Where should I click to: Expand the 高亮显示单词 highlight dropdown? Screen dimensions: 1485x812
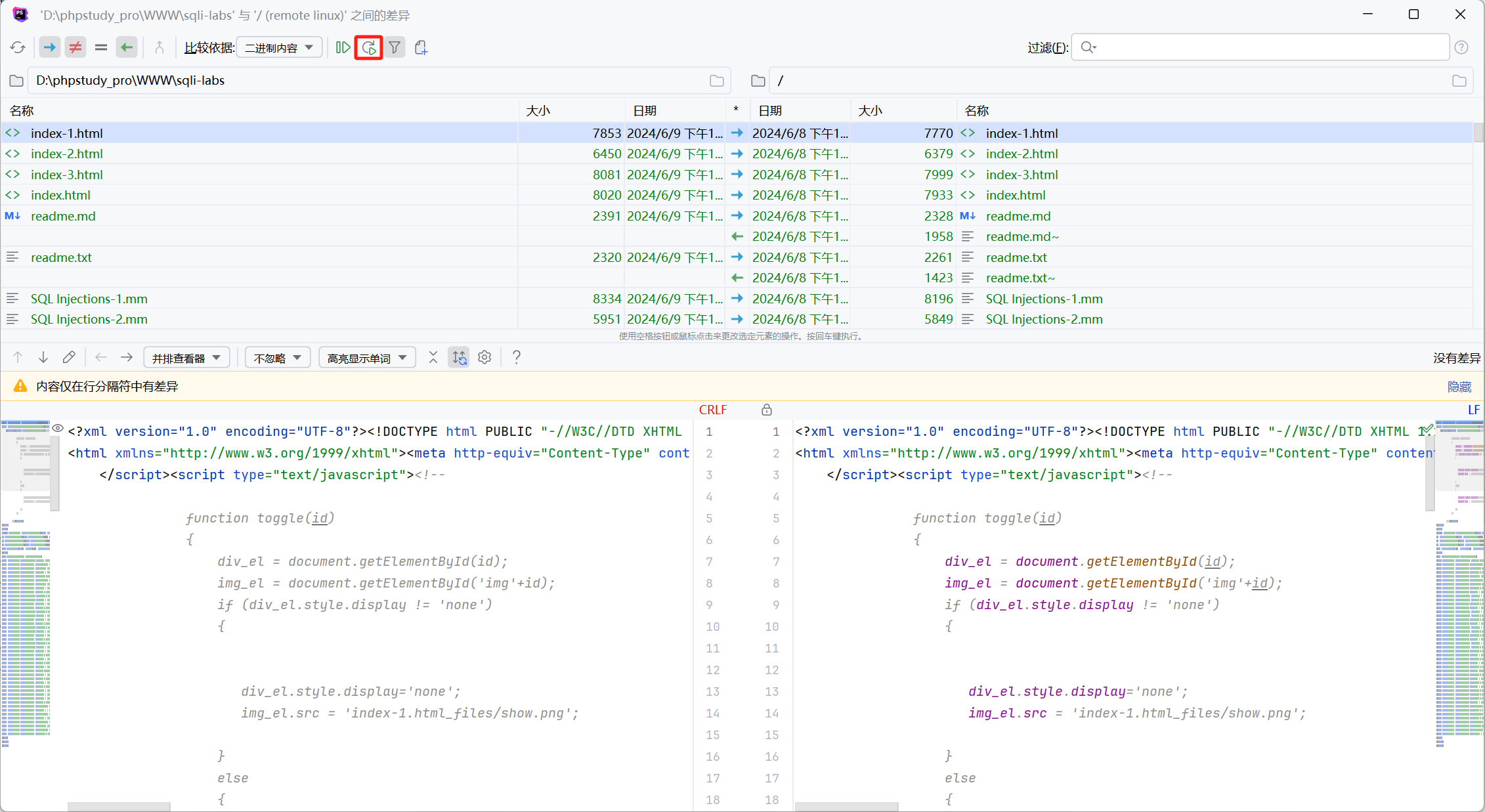[367, 358]
